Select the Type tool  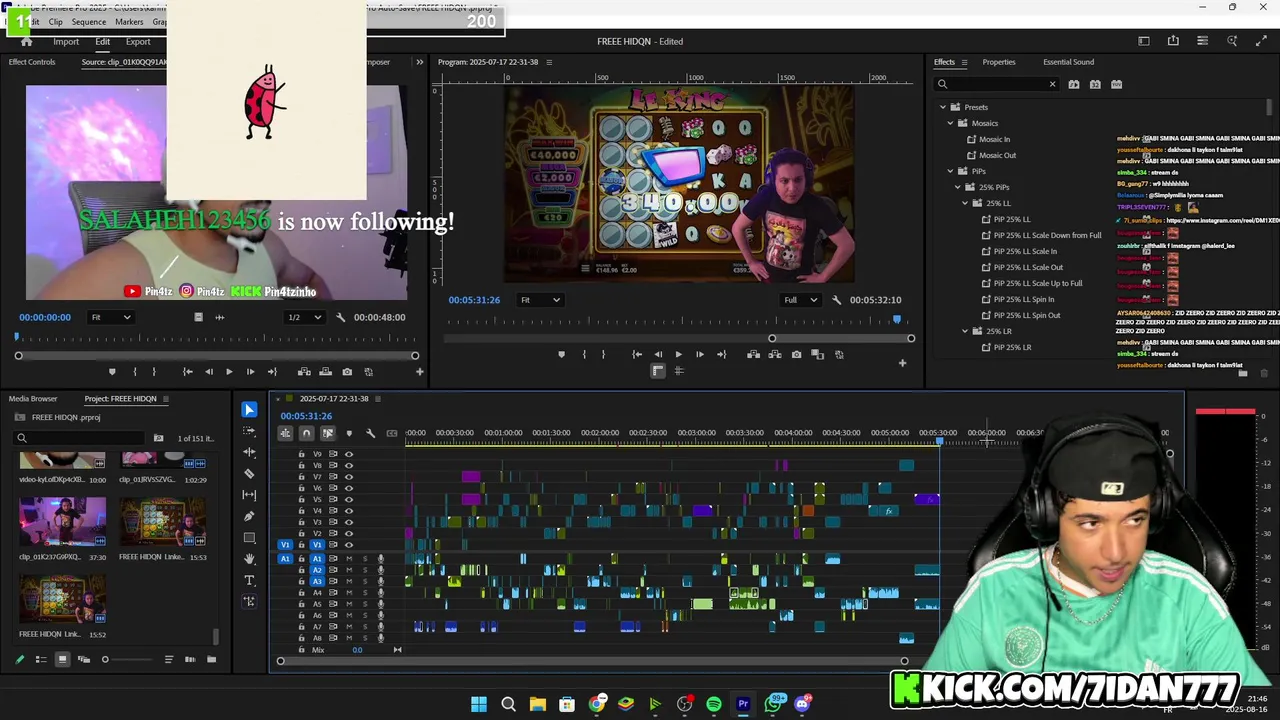tap(249, 580)
